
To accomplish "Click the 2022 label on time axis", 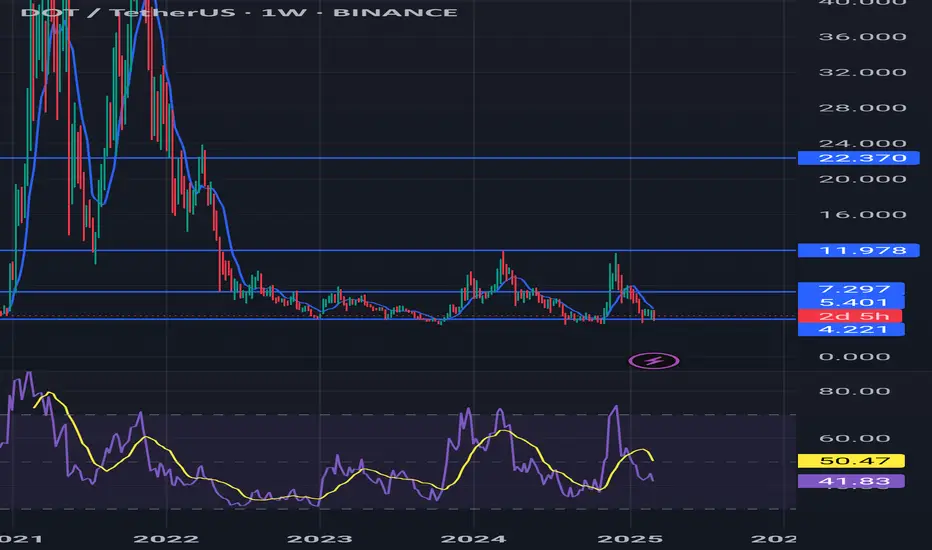I will click(x=166, y=539).
